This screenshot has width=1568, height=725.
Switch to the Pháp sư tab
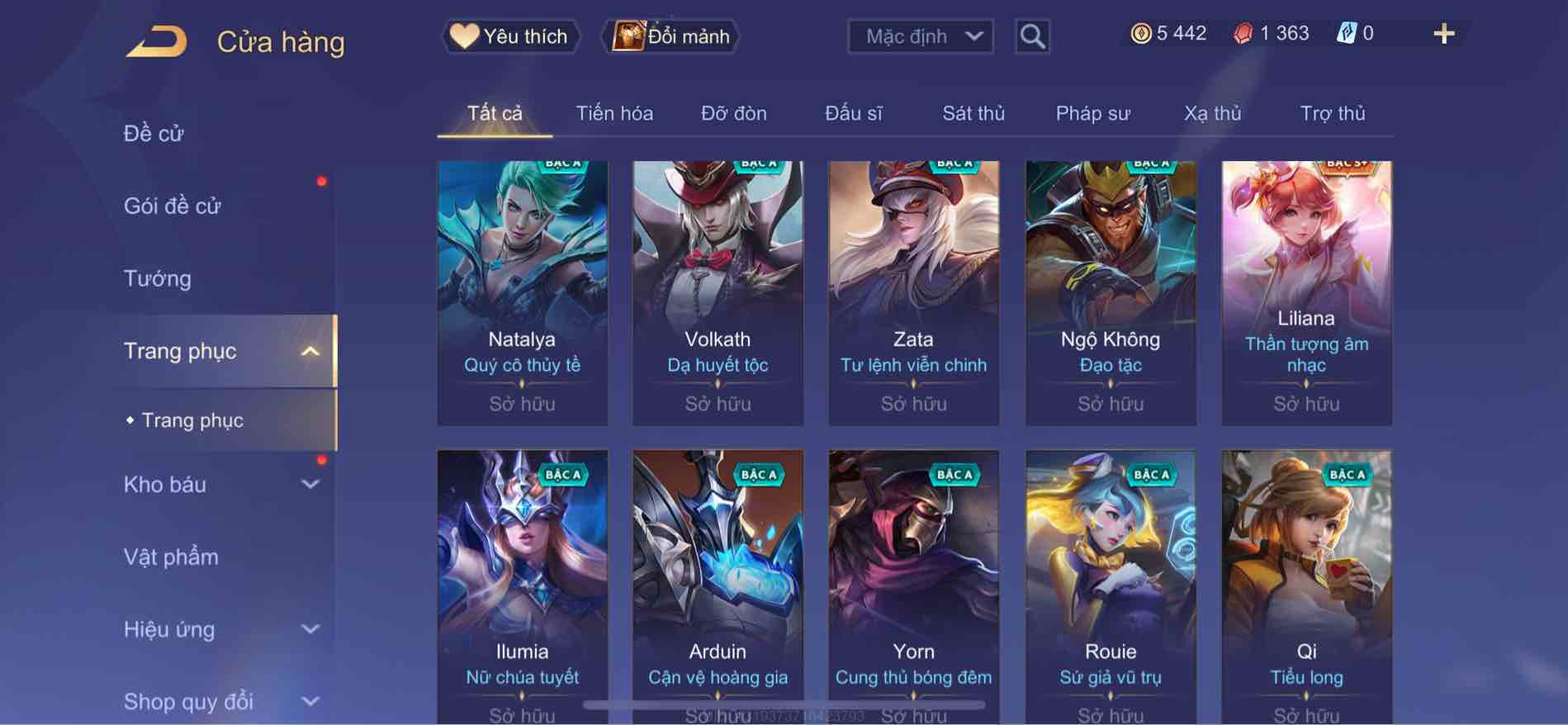click(1092, 113)
